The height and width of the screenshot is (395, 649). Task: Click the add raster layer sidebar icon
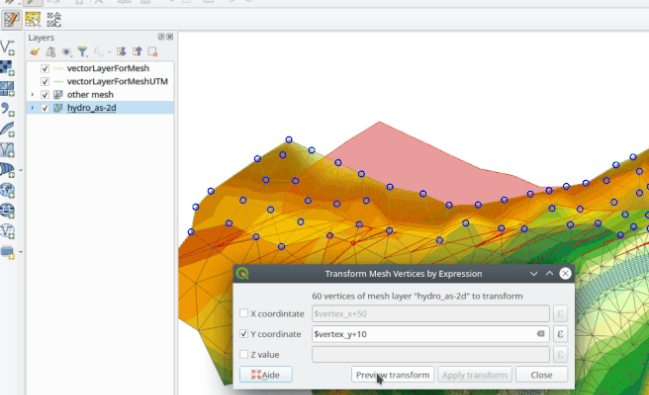(x=7, y=68)
